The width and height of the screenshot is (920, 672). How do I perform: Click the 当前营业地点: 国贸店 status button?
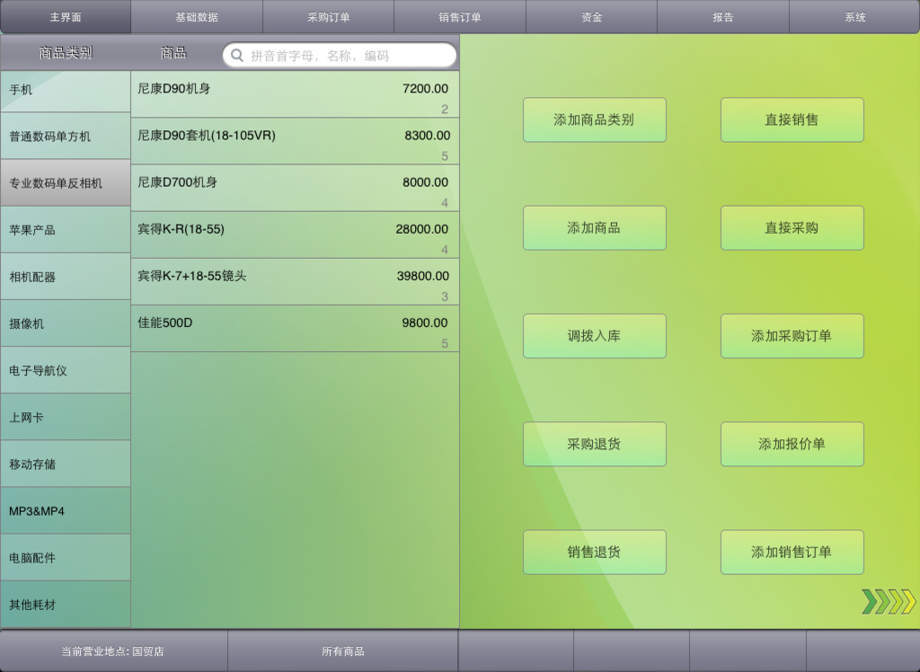click(113, 651)
